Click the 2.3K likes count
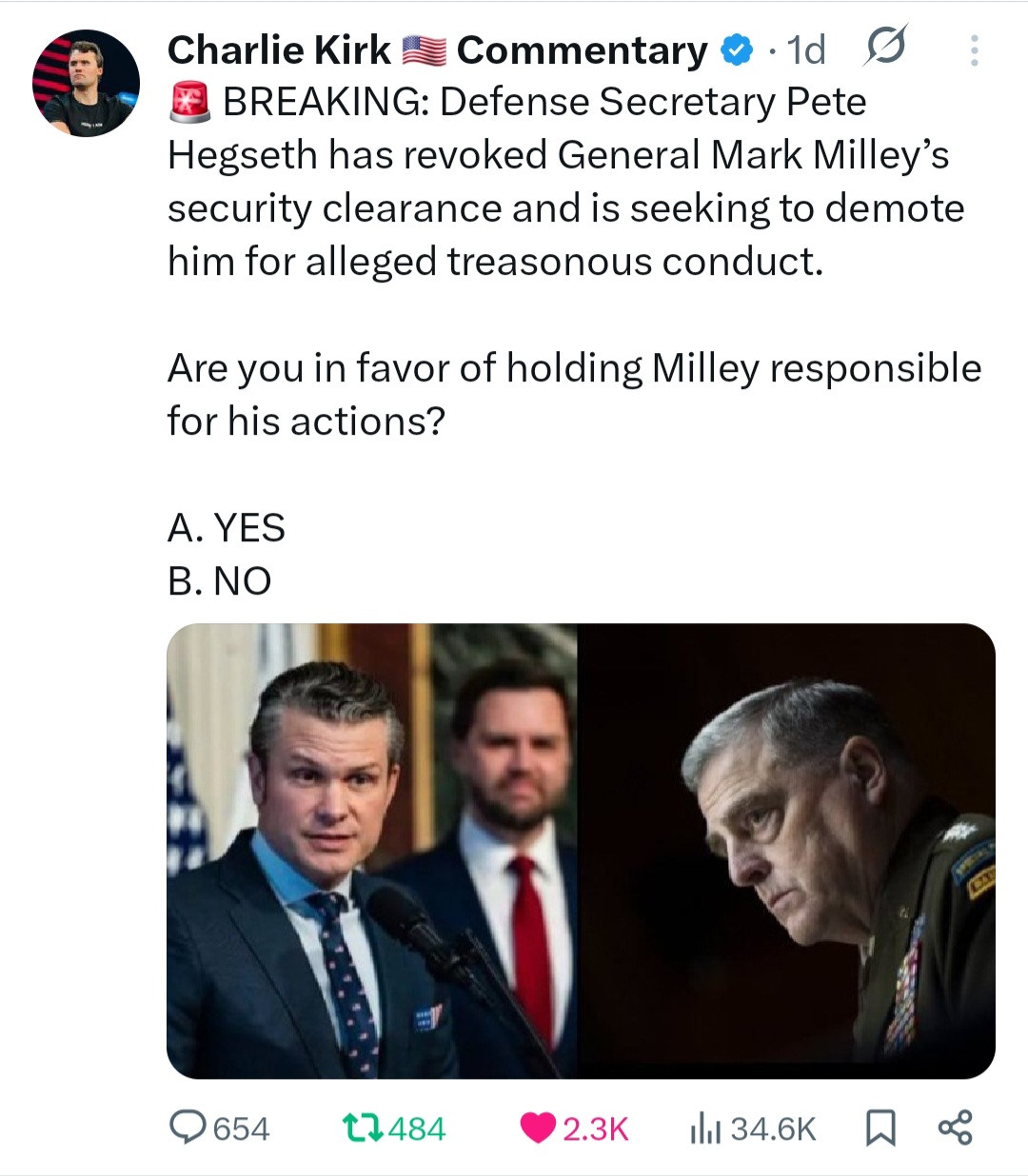This screenshot has width=1028, height=1176. pos(595,1128)
